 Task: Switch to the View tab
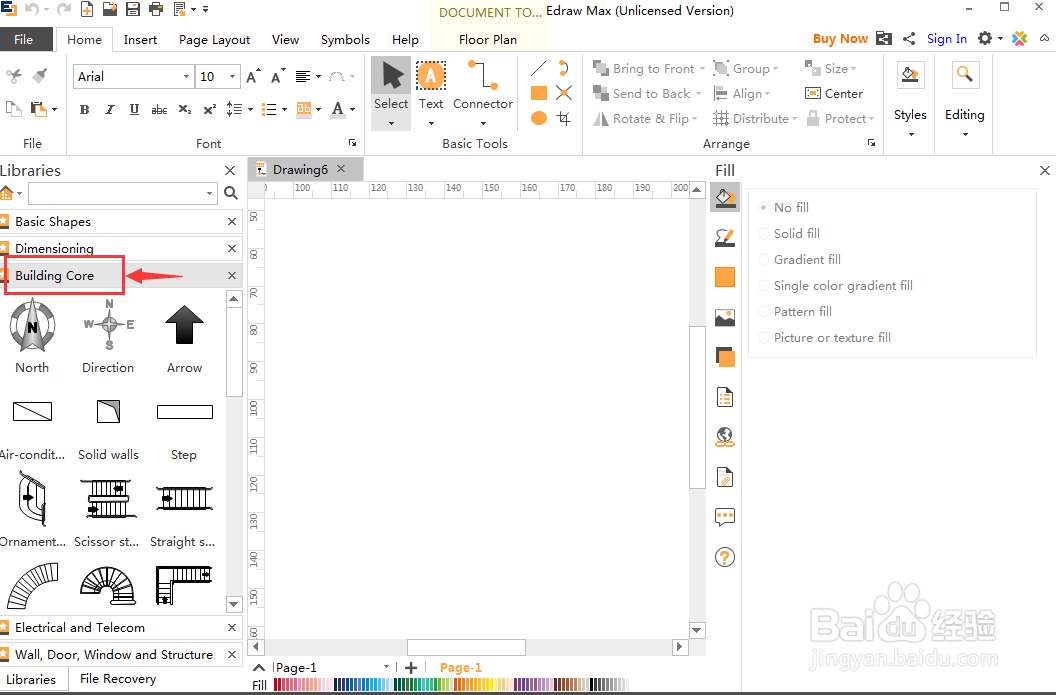286,40
